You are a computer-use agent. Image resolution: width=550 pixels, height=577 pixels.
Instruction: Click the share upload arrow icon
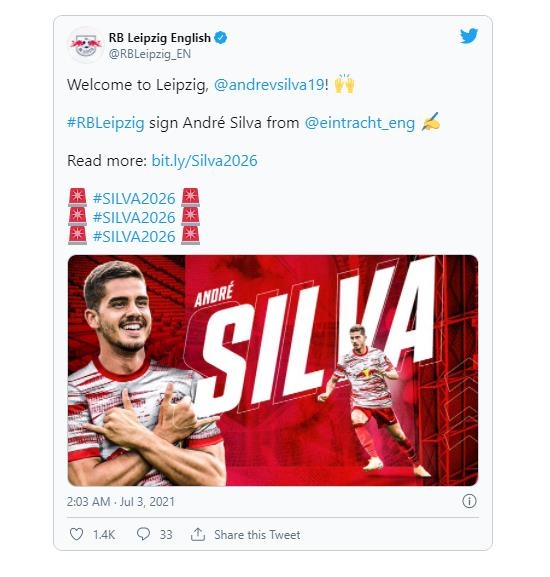[x=198, y=534]
